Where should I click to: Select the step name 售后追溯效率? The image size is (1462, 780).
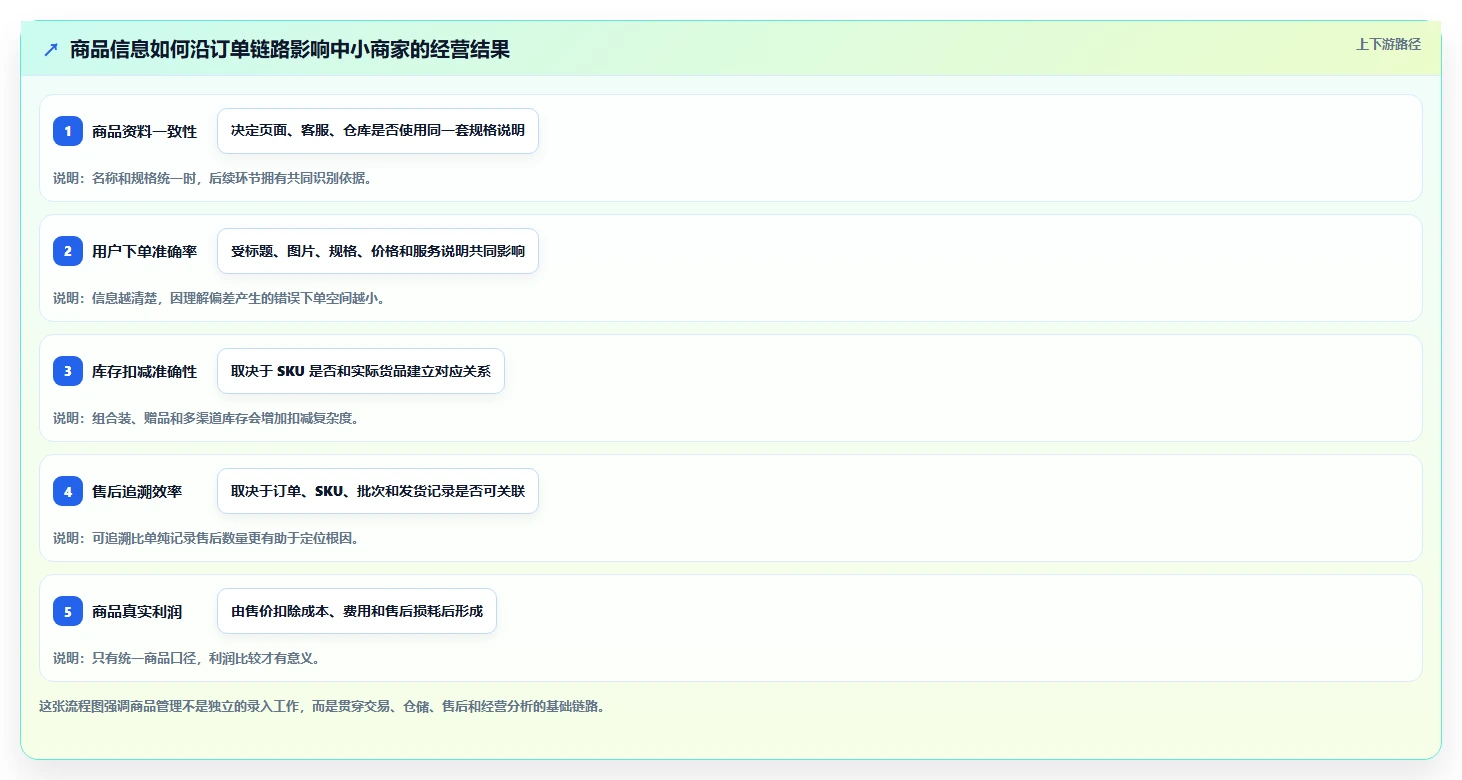click(x=137, y=491)
